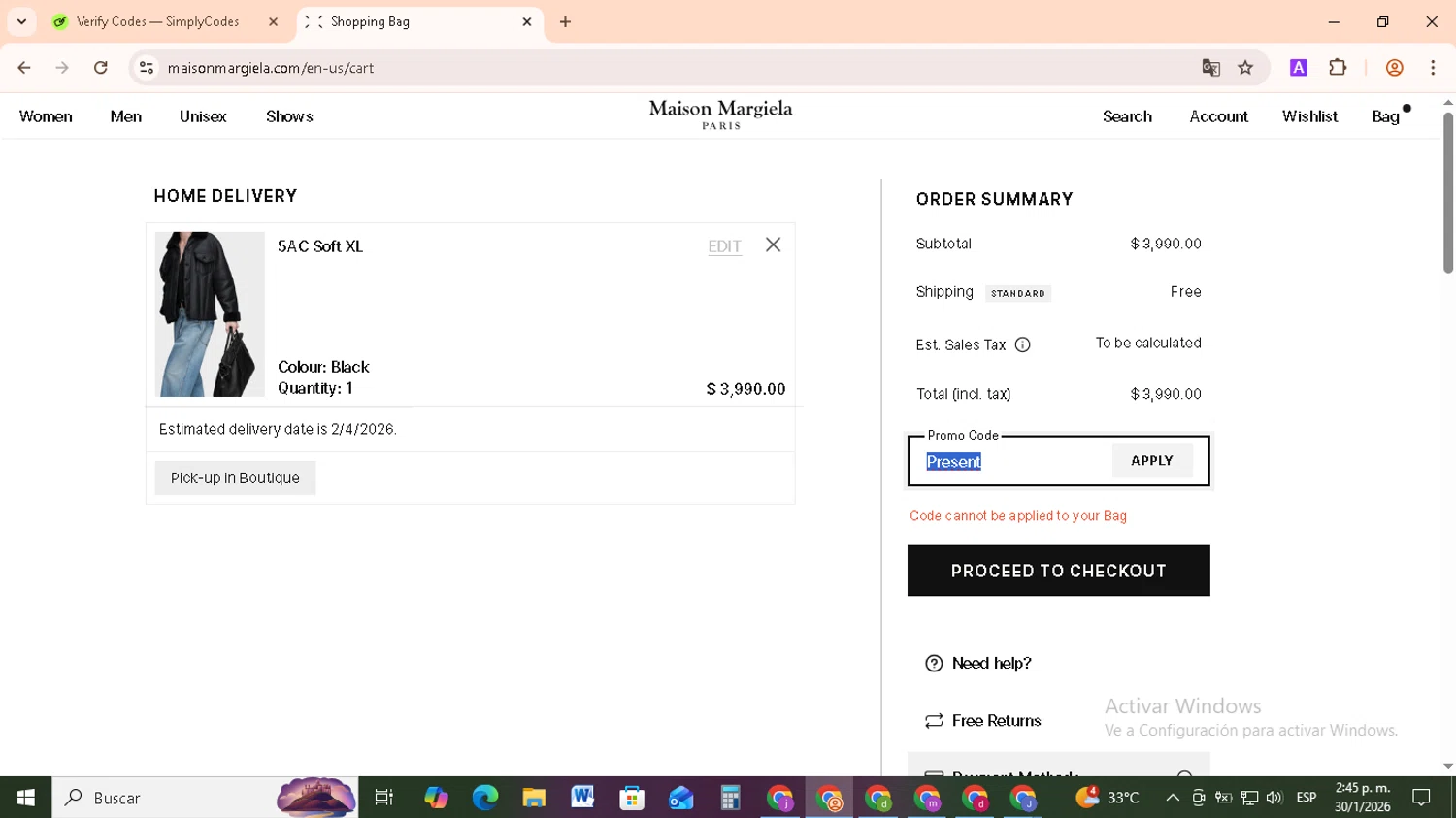Close the Verify Codes — SimplyCodes tab

[273, 21]
